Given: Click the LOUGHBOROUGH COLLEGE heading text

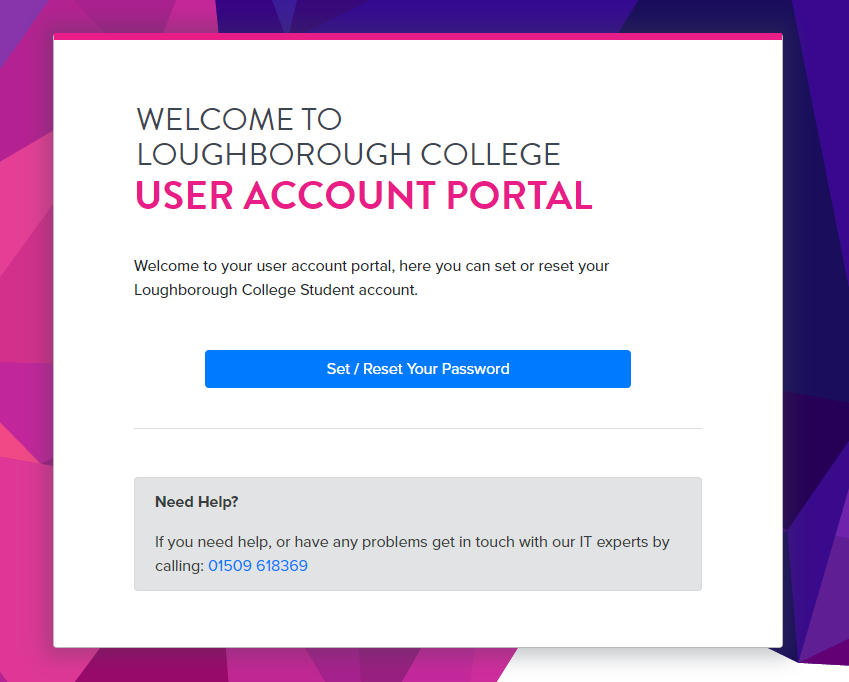Looking at the screenshot, I should pyautogui.click(x=348, y=154).
